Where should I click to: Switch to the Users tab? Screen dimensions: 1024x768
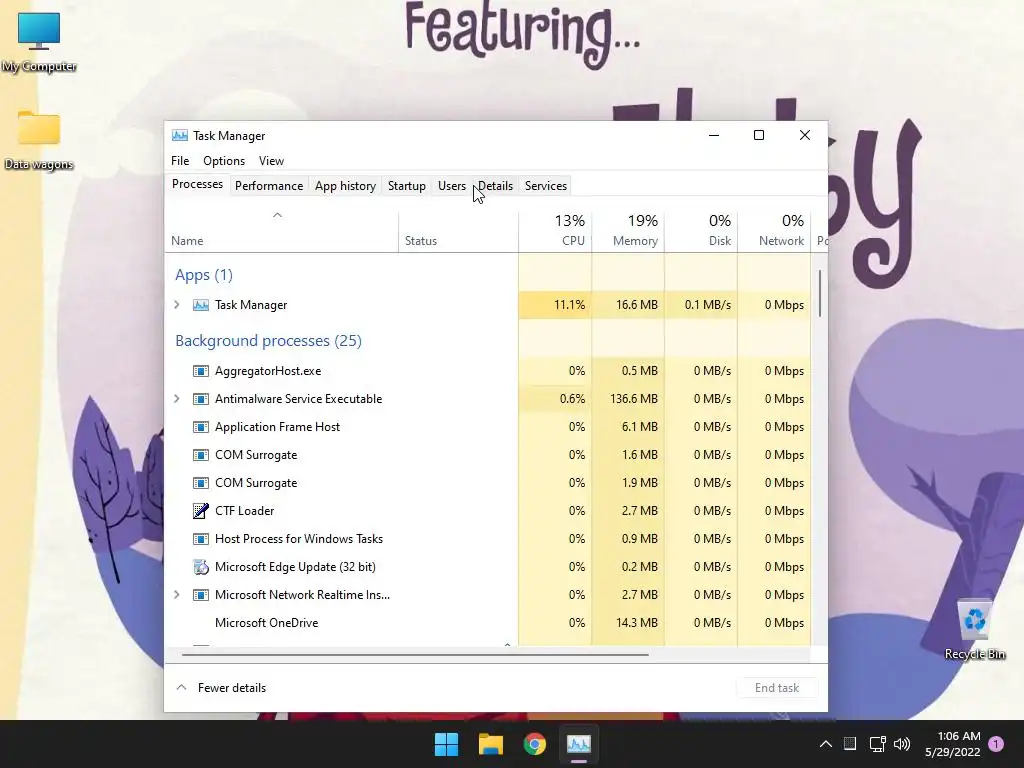coord(452,186)
